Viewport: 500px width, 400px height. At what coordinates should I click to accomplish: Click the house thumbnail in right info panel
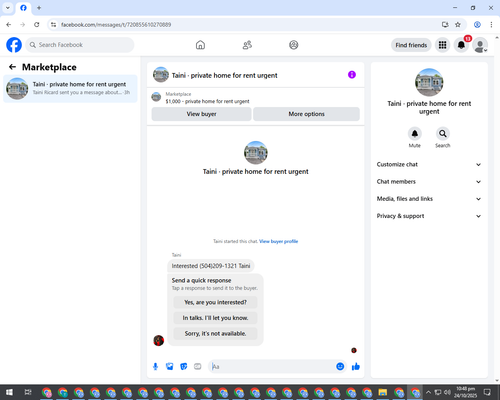coord(429,82)
